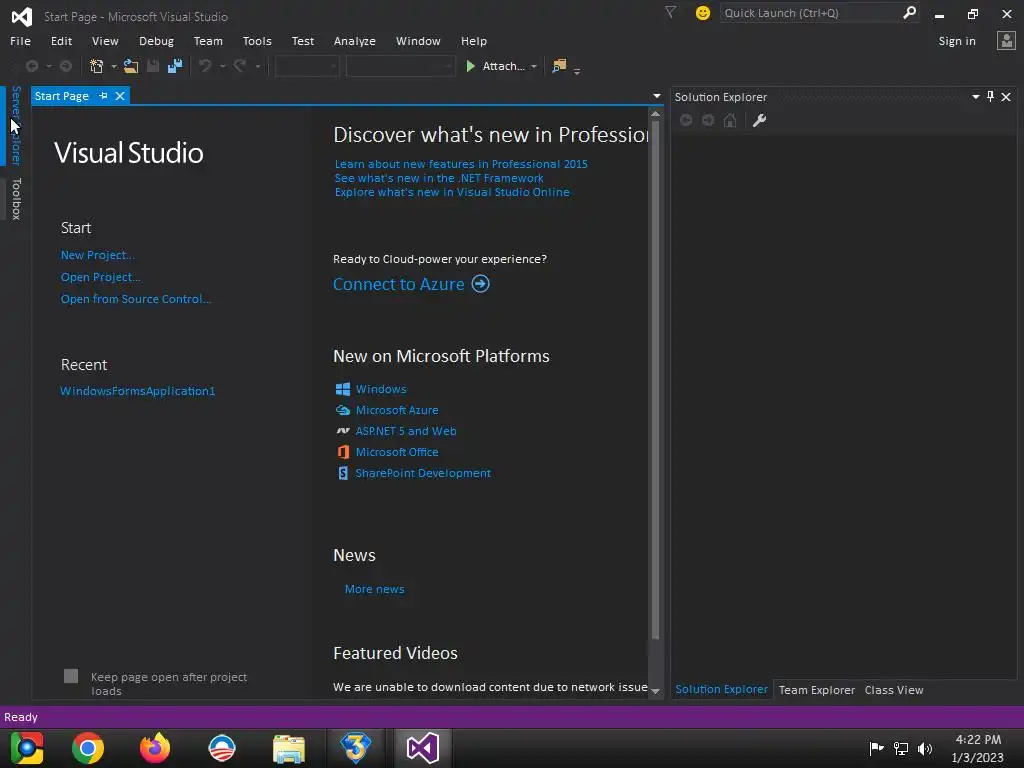1024x768 pixels.
Task: Click the Find in Files toolbar icon
Action: click(x=559, y=66)
